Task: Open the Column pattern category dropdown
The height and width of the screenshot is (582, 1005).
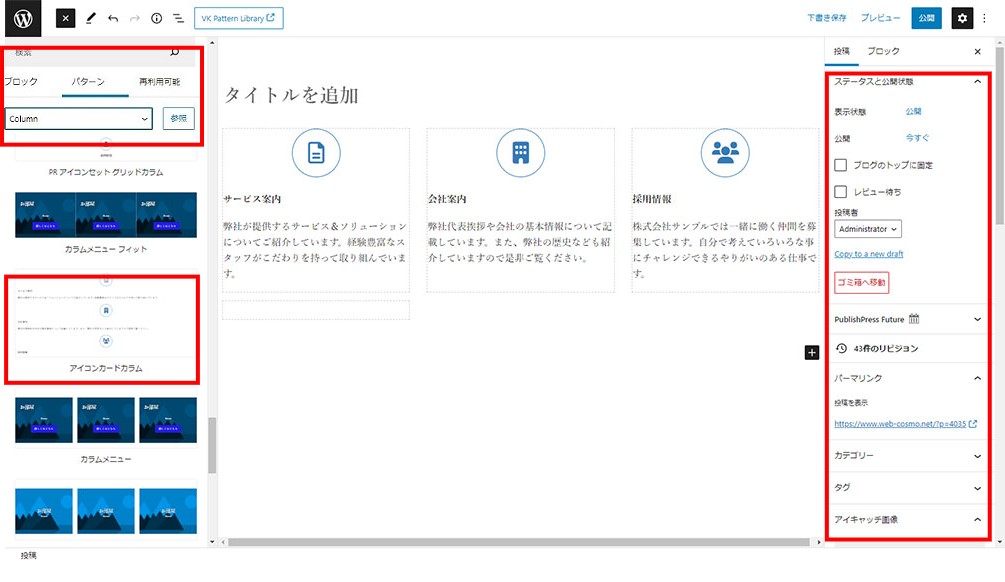Action: [x=79, y=119]
